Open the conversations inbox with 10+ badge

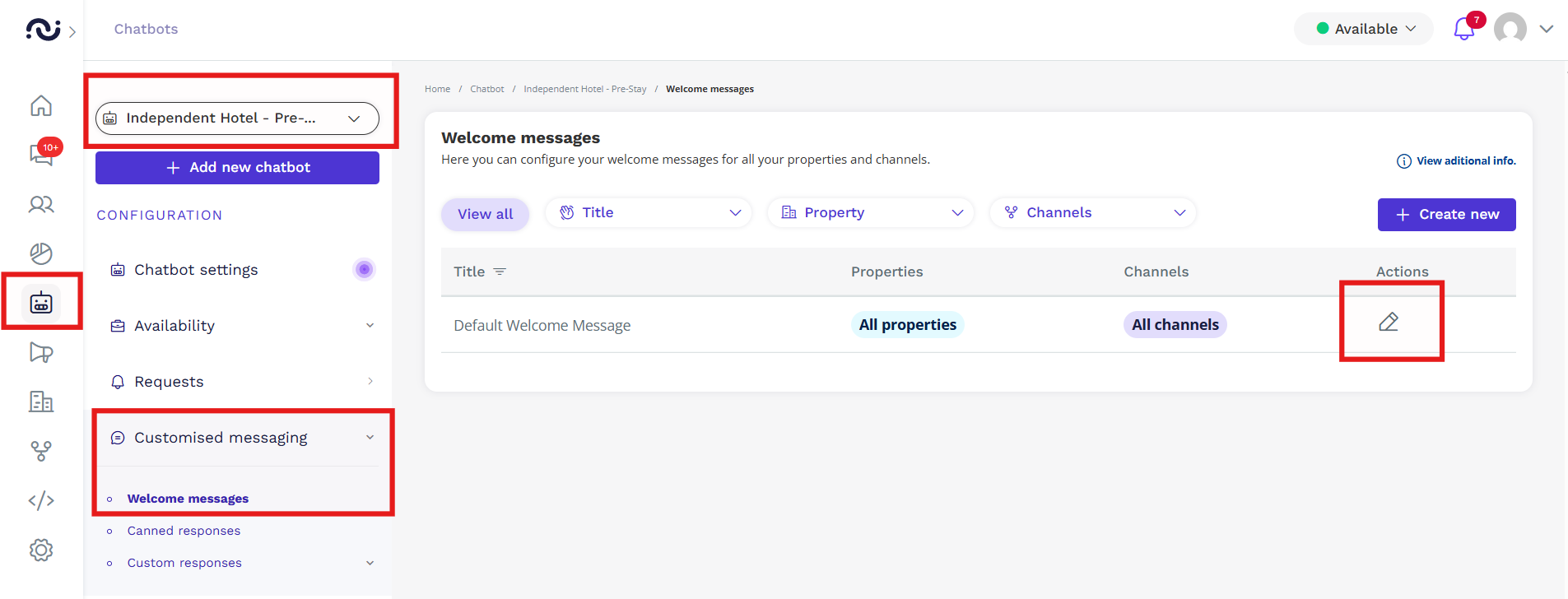pos(41,154)
